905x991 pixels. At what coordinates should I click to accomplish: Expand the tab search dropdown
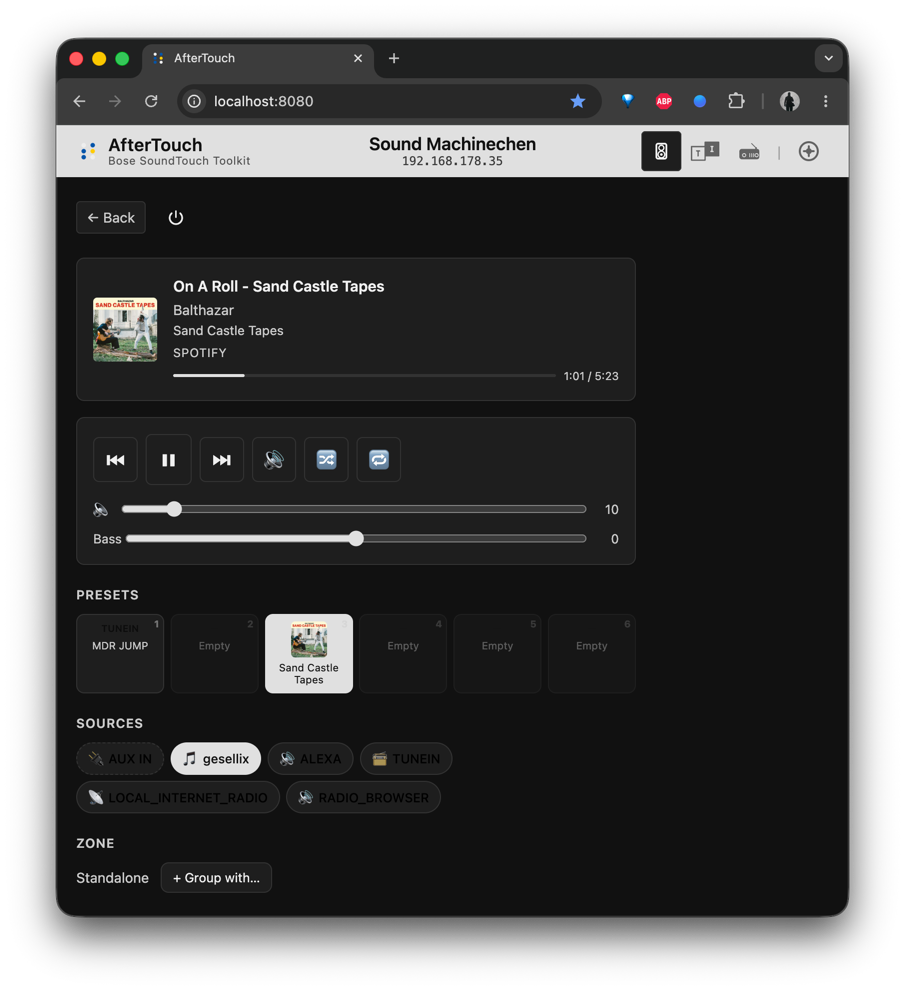(829, 58)
